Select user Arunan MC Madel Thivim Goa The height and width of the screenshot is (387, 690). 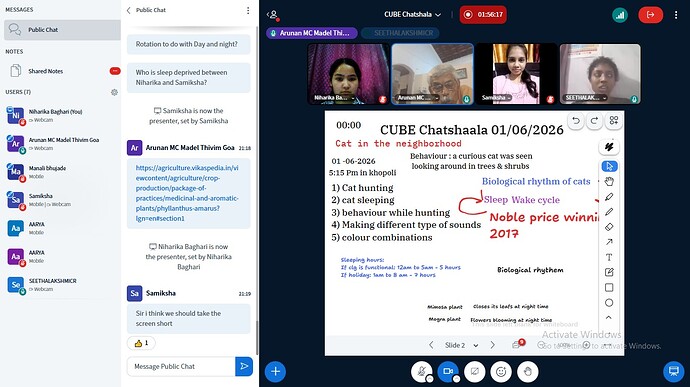click(x=62, y=144)
